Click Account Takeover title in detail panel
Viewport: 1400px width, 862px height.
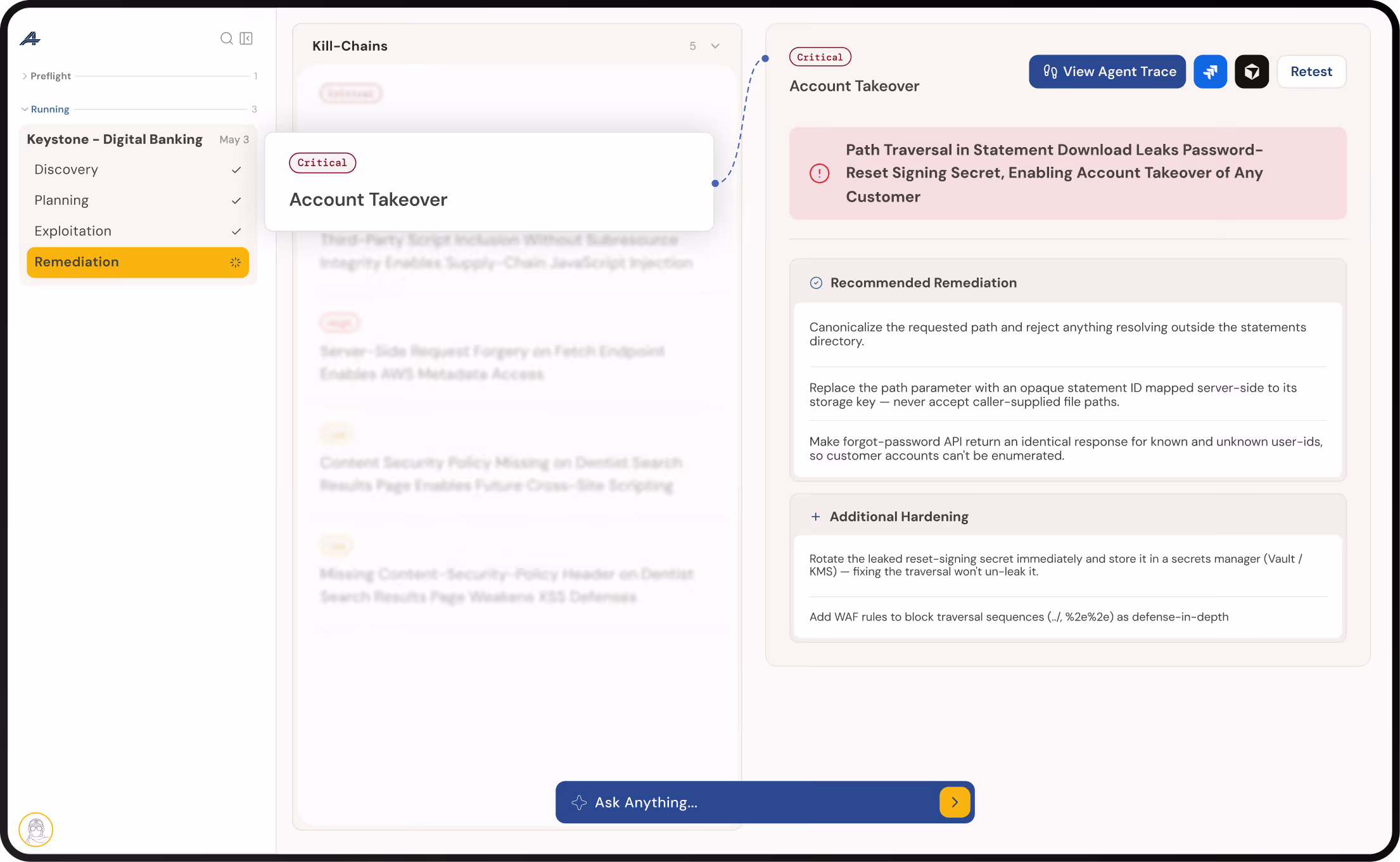854,86
